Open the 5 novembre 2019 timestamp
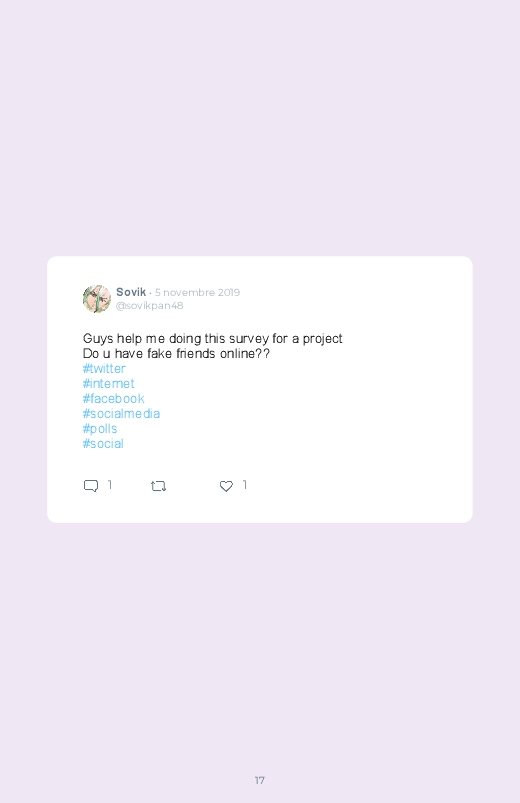 (x=197, y=292)
